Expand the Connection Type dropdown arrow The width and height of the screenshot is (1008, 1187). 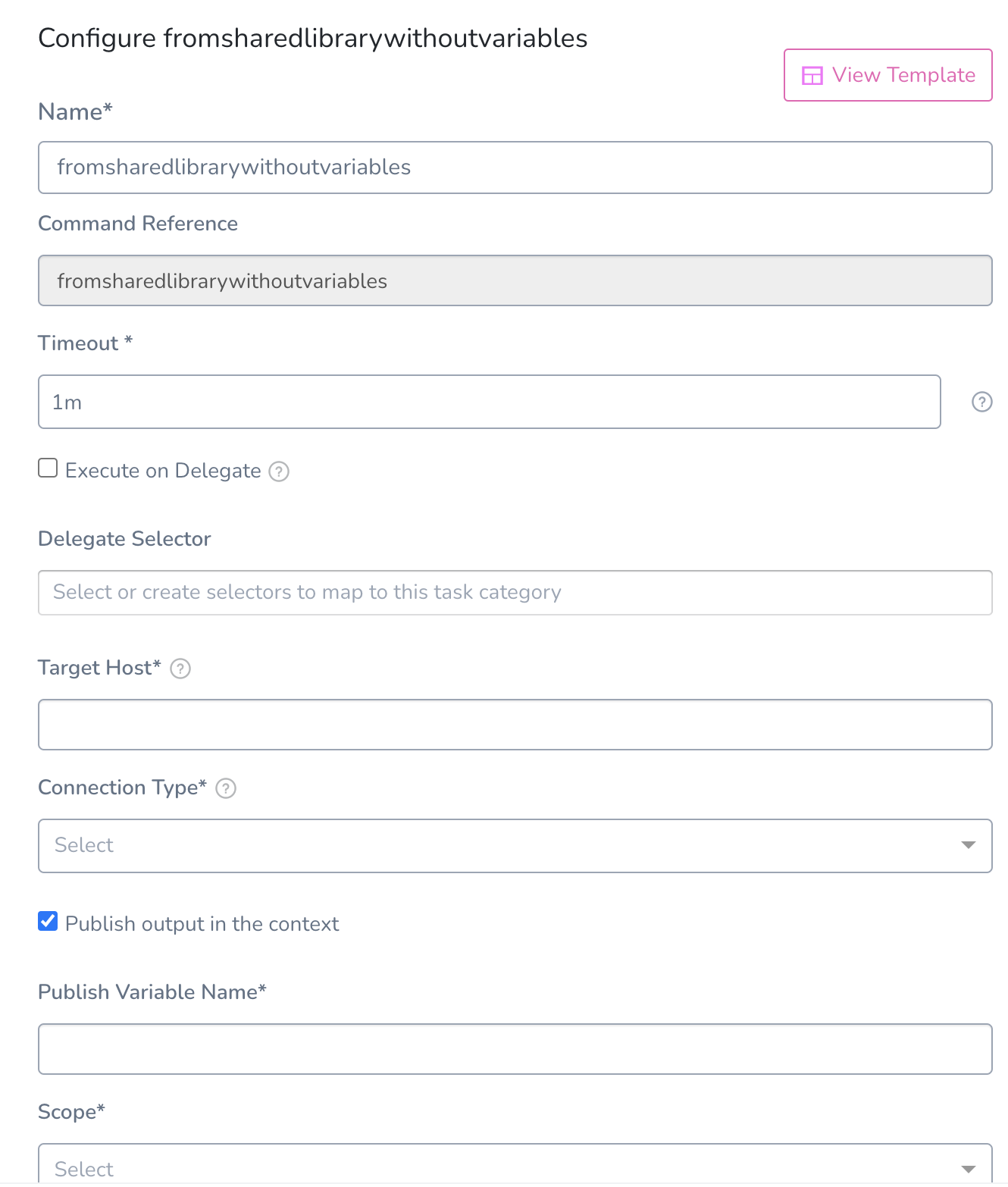click(968, 845)
